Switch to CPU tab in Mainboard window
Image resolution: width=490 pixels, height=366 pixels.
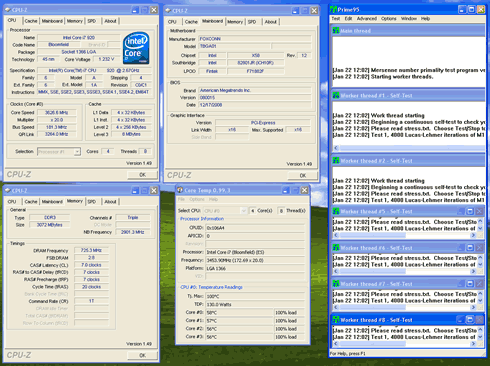[x=172, y=22]
